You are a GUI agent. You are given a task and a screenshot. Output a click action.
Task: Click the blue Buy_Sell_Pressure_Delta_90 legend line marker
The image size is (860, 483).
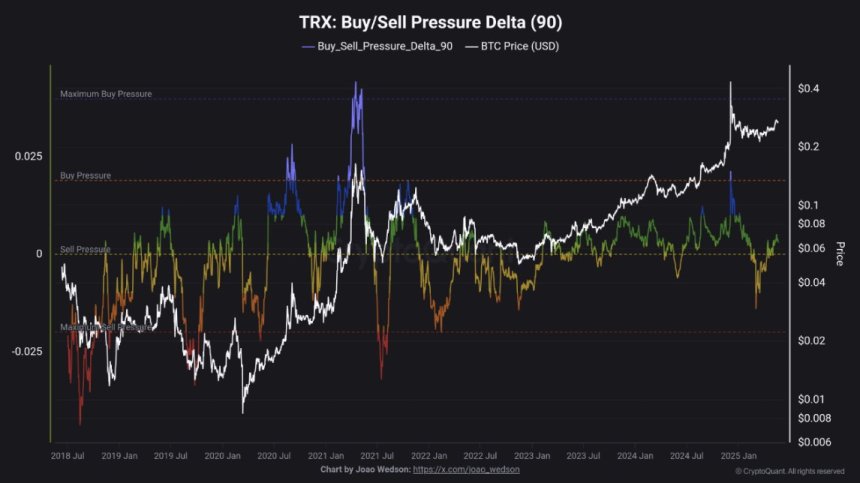[307, 46]
